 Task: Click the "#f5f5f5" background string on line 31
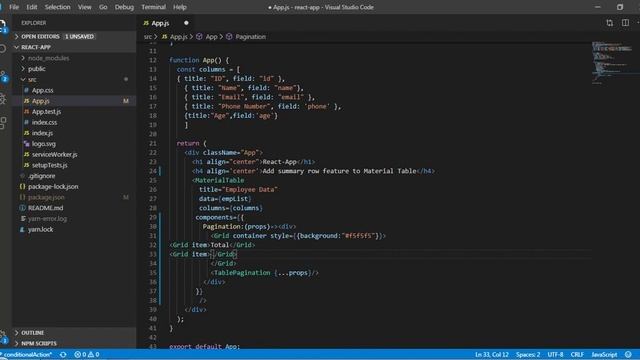tap(358, 236)
